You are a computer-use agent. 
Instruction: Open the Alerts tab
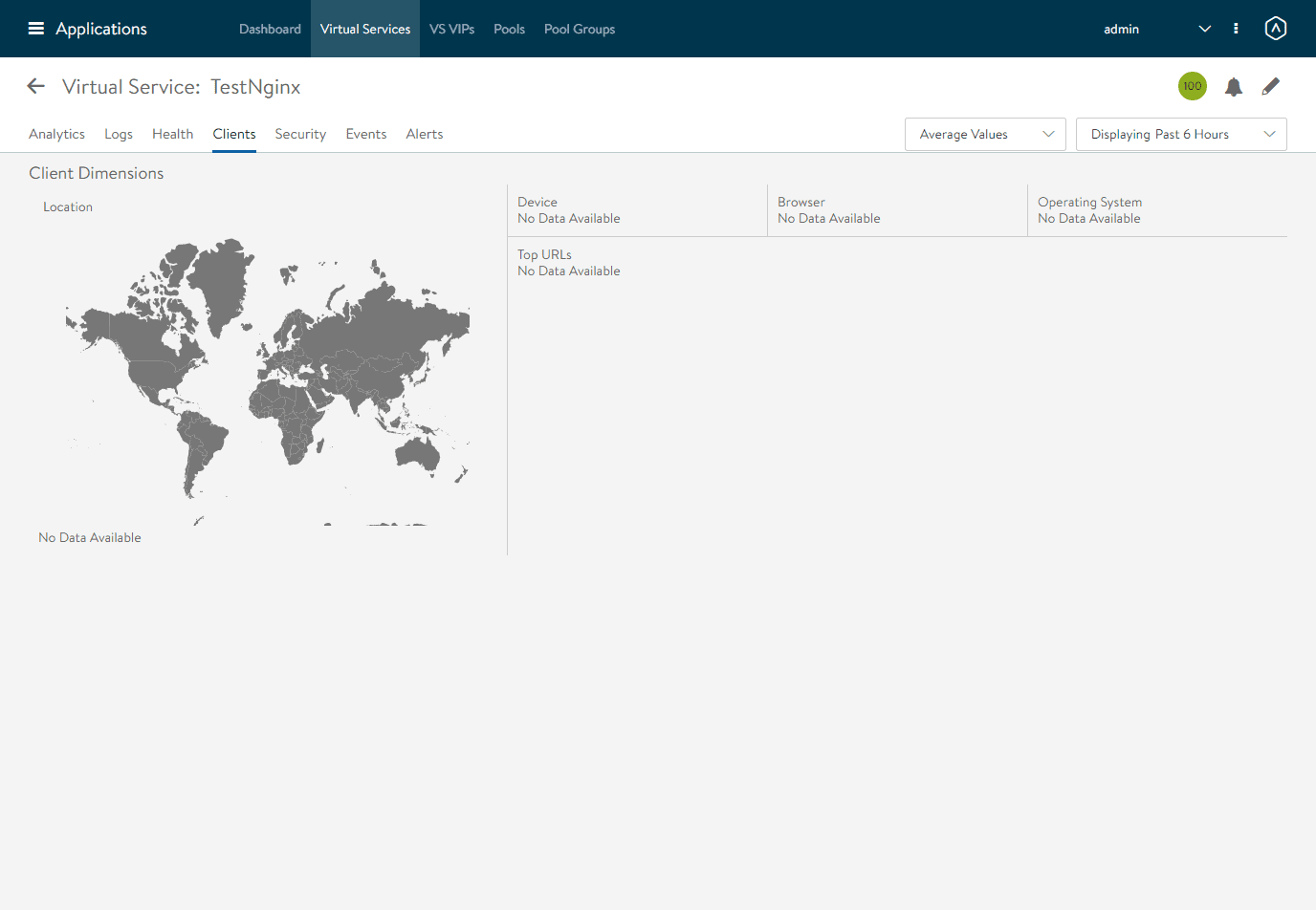tap(425, 135)
